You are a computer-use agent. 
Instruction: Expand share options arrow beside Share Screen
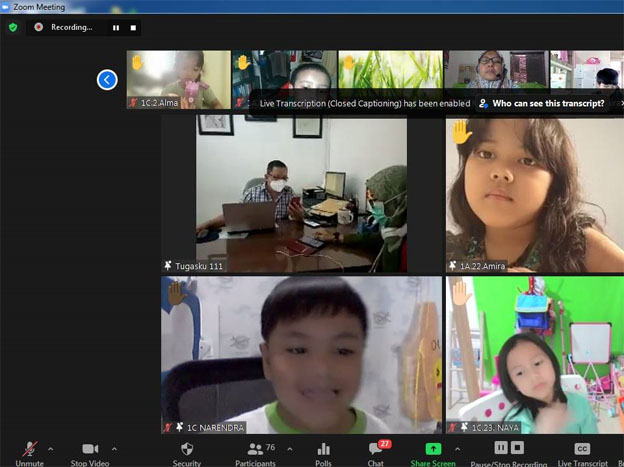pyautogui.click(x=458, y=448)
